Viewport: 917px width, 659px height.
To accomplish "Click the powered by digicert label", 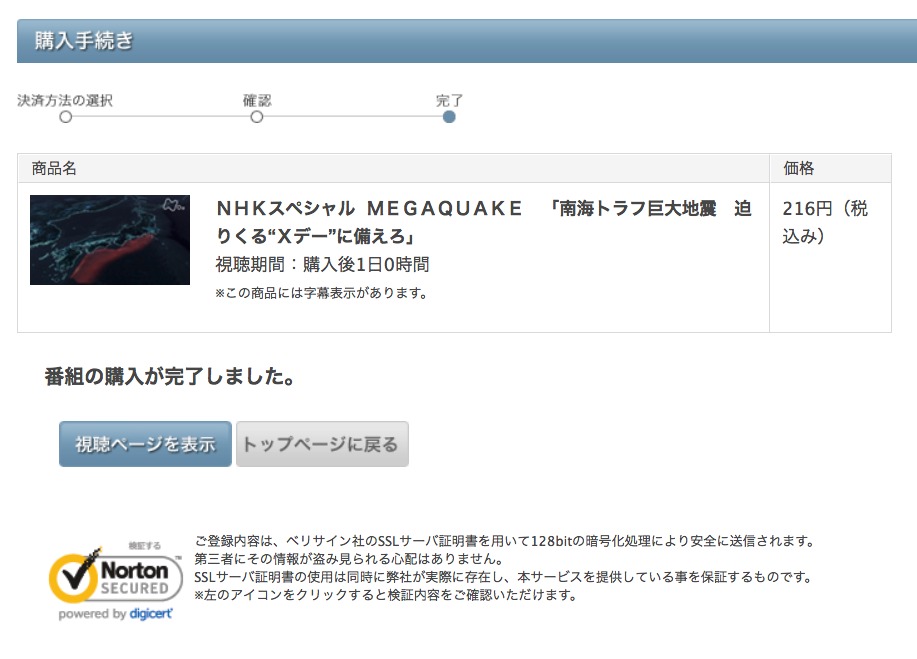I will click(116, 614).
